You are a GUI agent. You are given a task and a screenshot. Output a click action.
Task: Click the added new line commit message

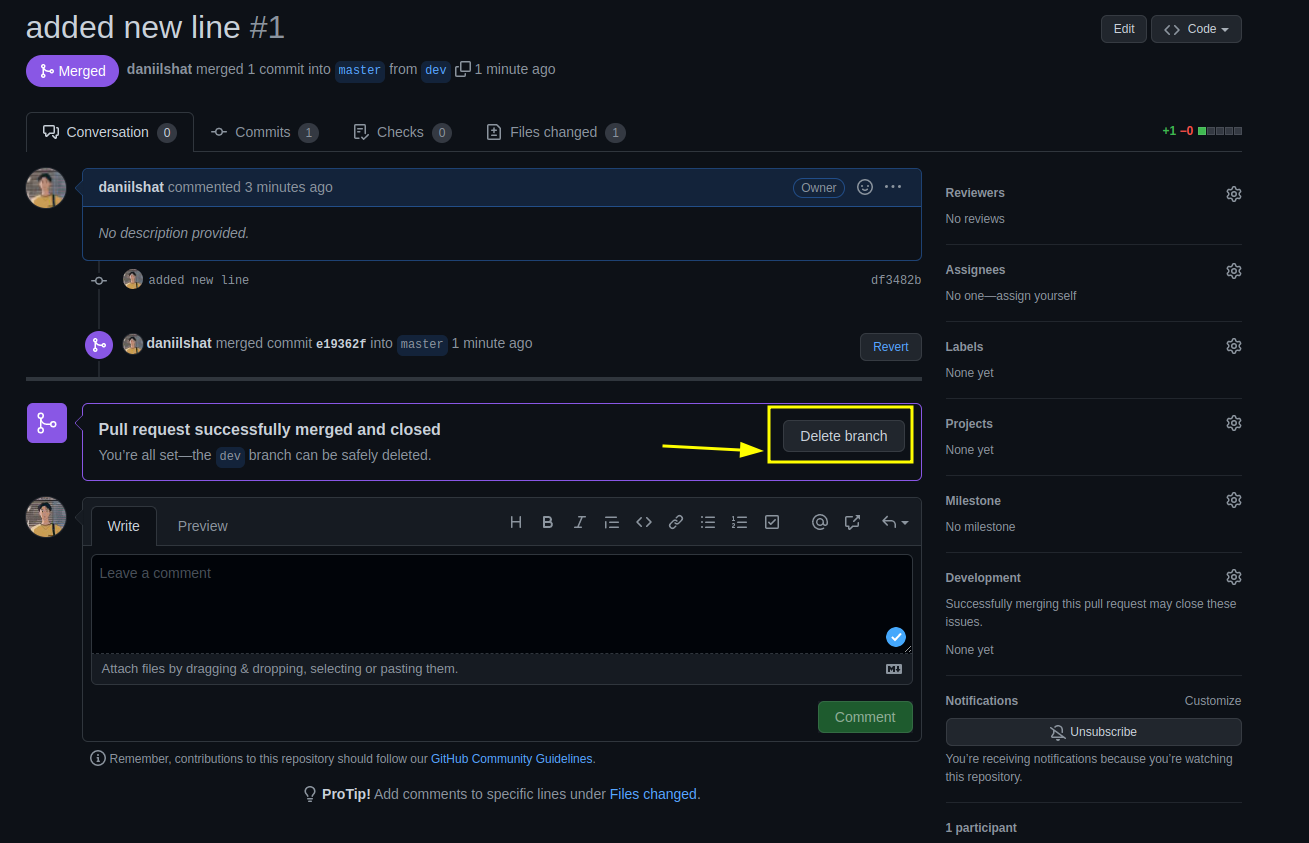(x=199, y=280)
